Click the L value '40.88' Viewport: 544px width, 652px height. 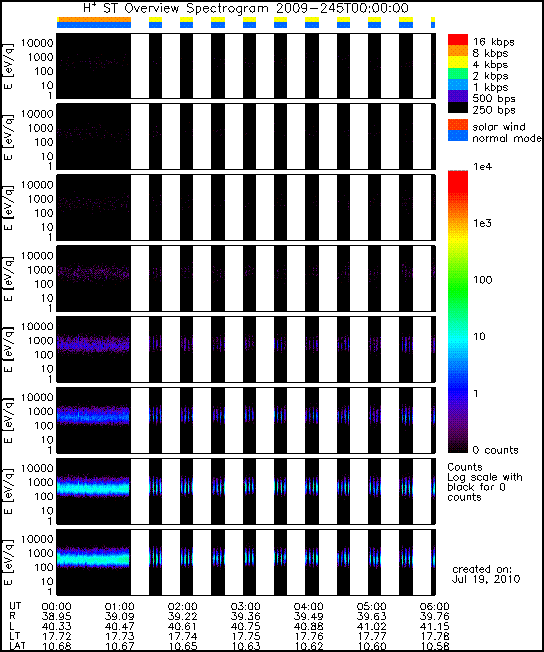(308, 626)
